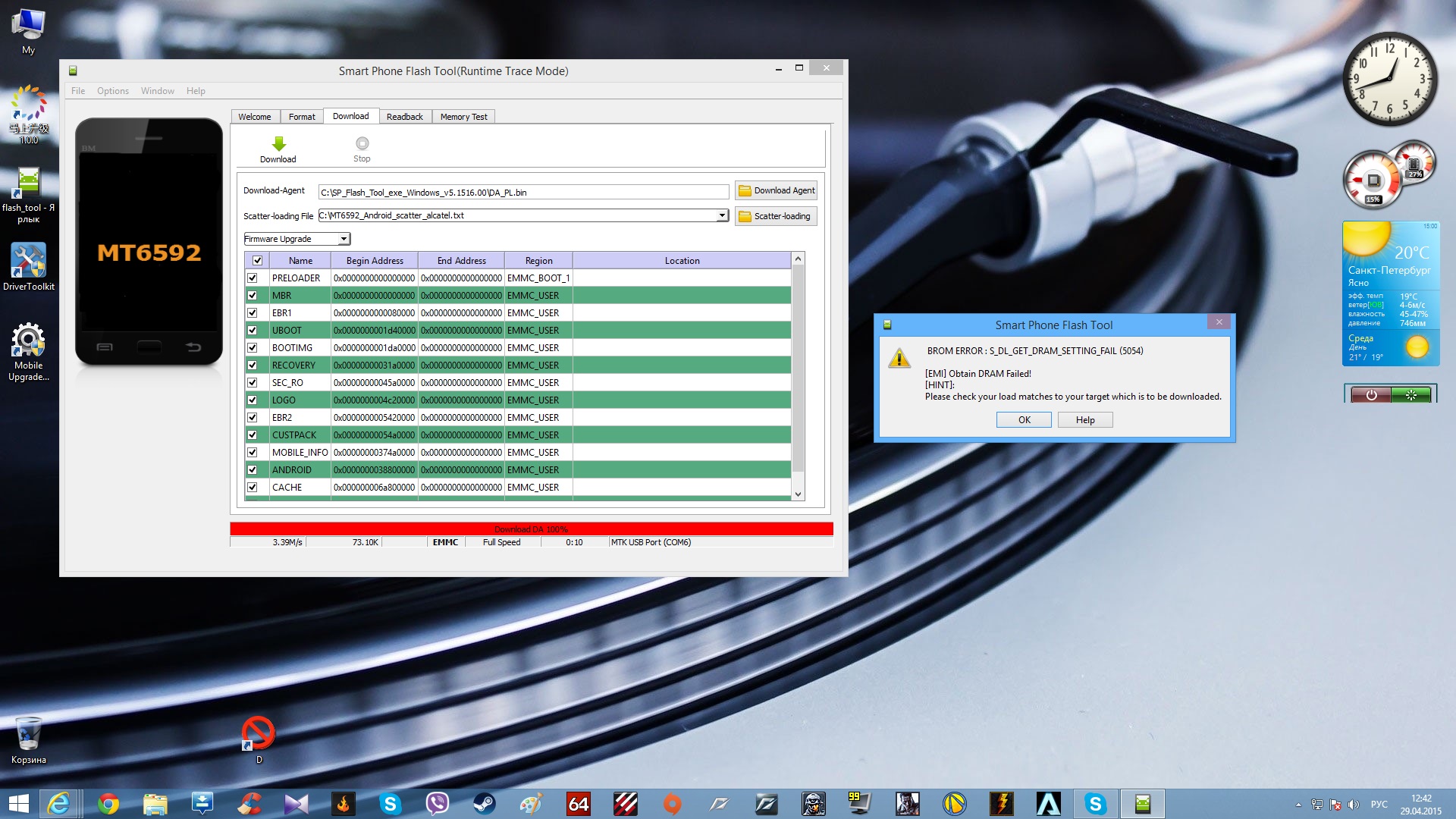Open the Options menu
This screenshot has height=819, width=1456.
[x=112, y=91]
